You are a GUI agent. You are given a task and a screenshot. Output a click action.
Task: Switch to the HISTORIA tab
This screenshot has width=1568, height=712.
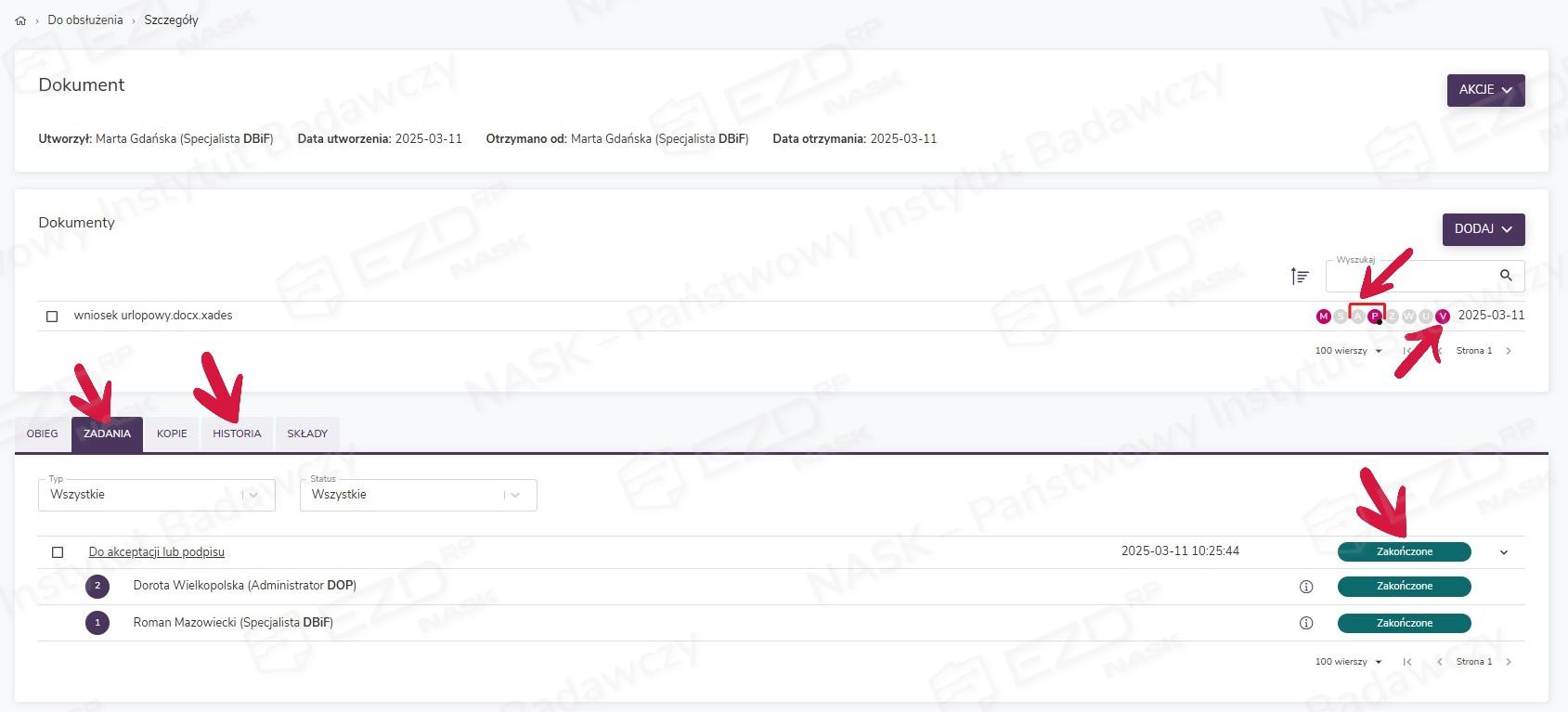[237, 434]
